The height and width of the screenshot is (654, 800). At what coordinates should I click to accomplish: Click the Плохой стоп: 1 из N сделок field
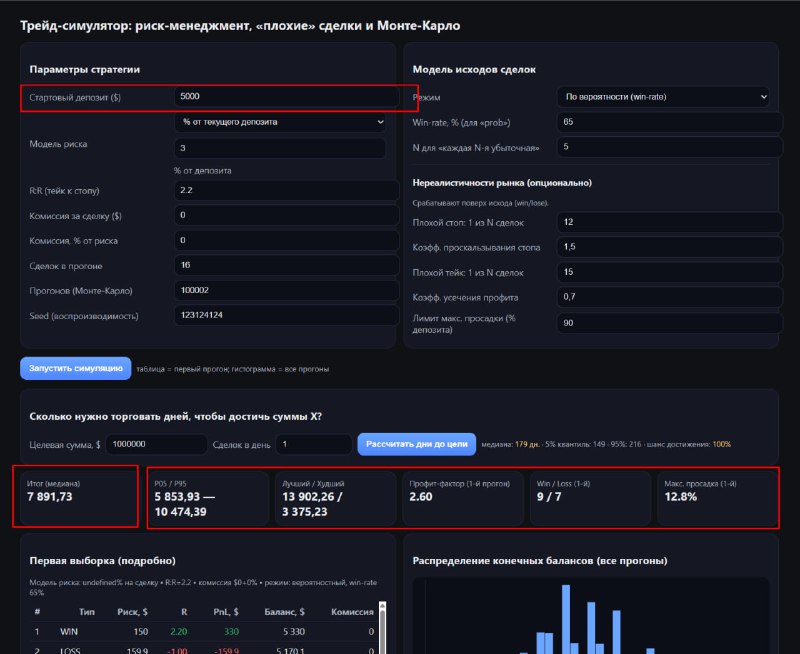(670, 221)
